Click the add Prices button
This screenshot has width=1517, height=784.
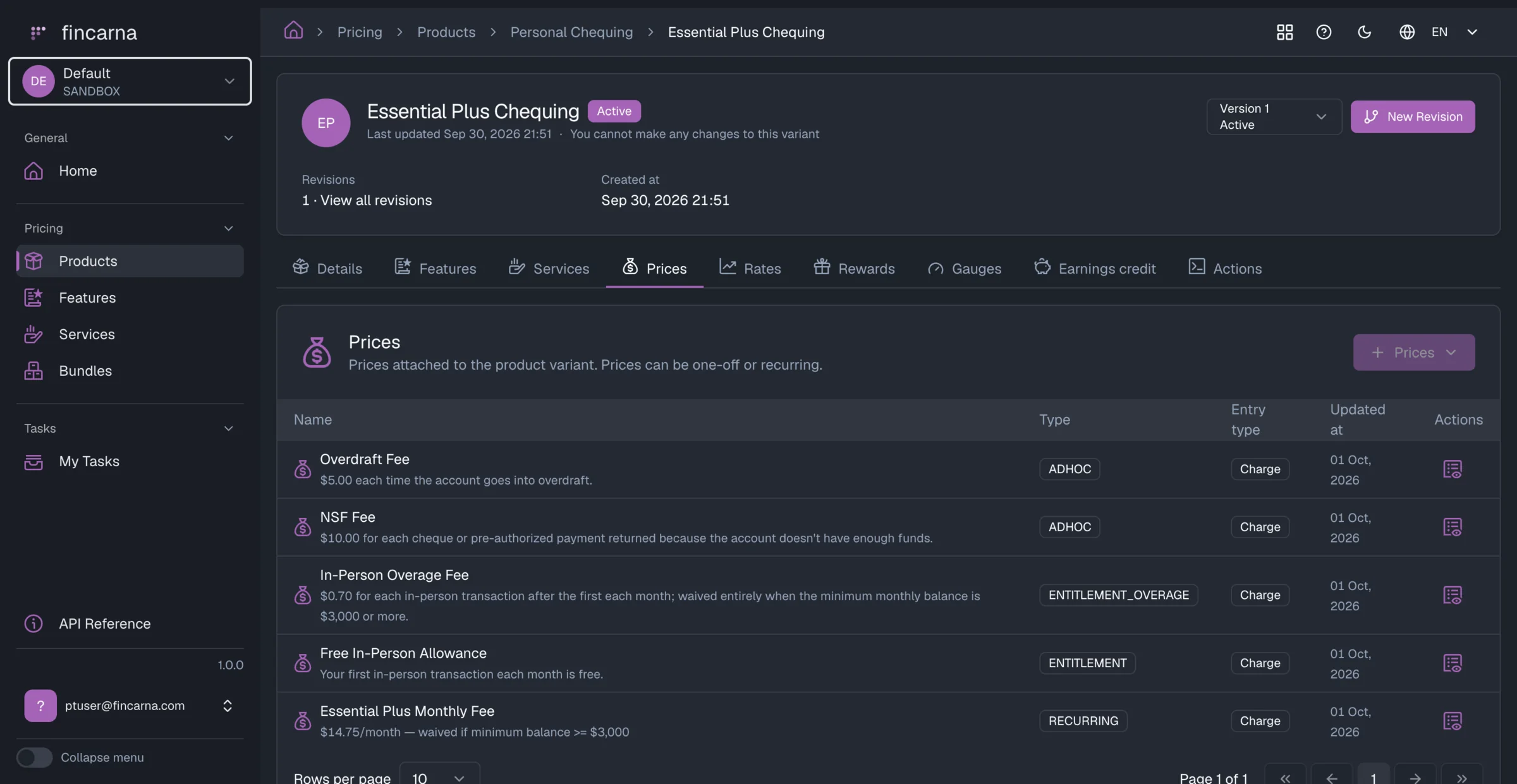[x=1414, y=353]
